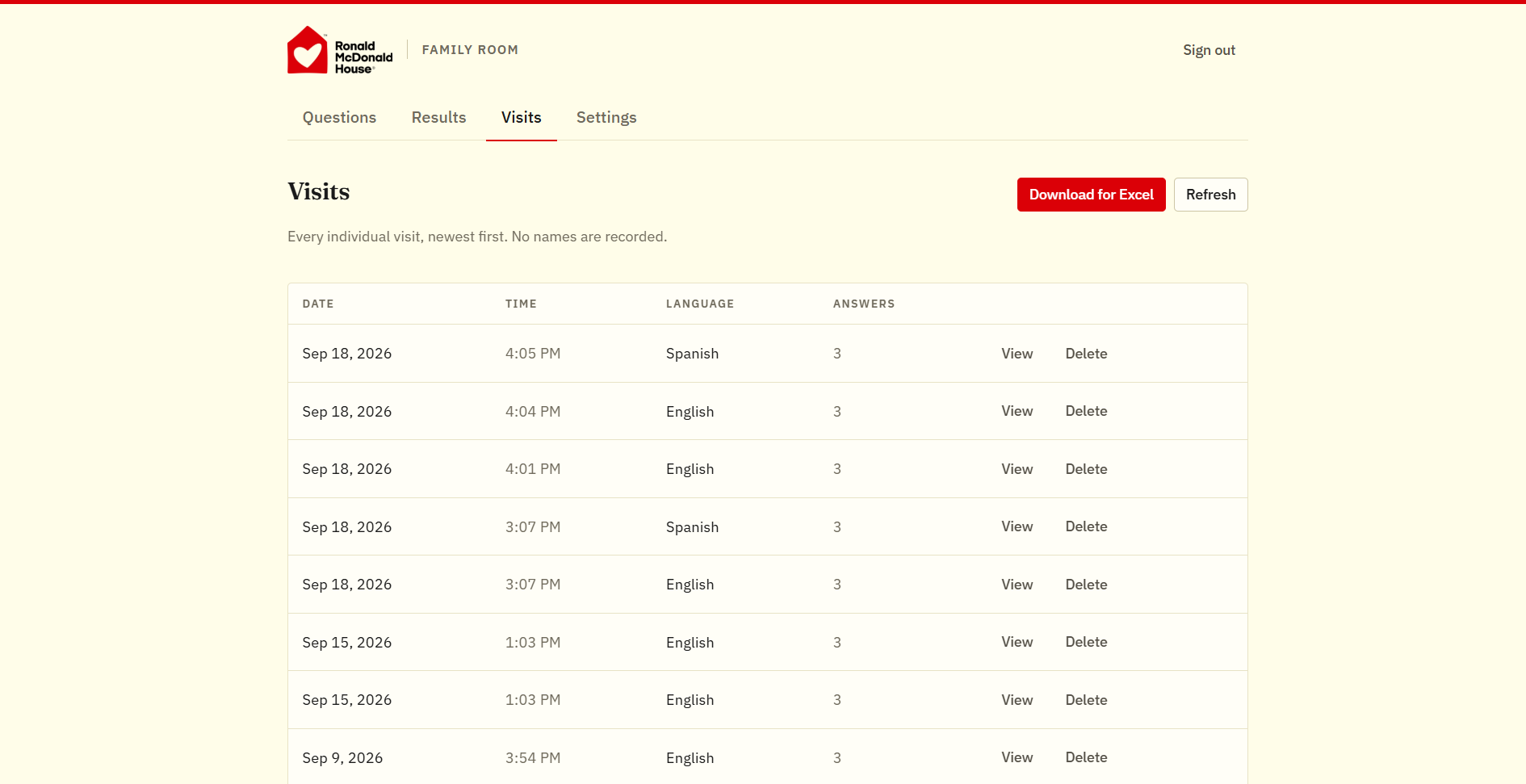The width and height of the screenshot is (1526, 784).
Task: Click the LANGUAGE column header
Action: pyautogui.click(x=700, y=304)
